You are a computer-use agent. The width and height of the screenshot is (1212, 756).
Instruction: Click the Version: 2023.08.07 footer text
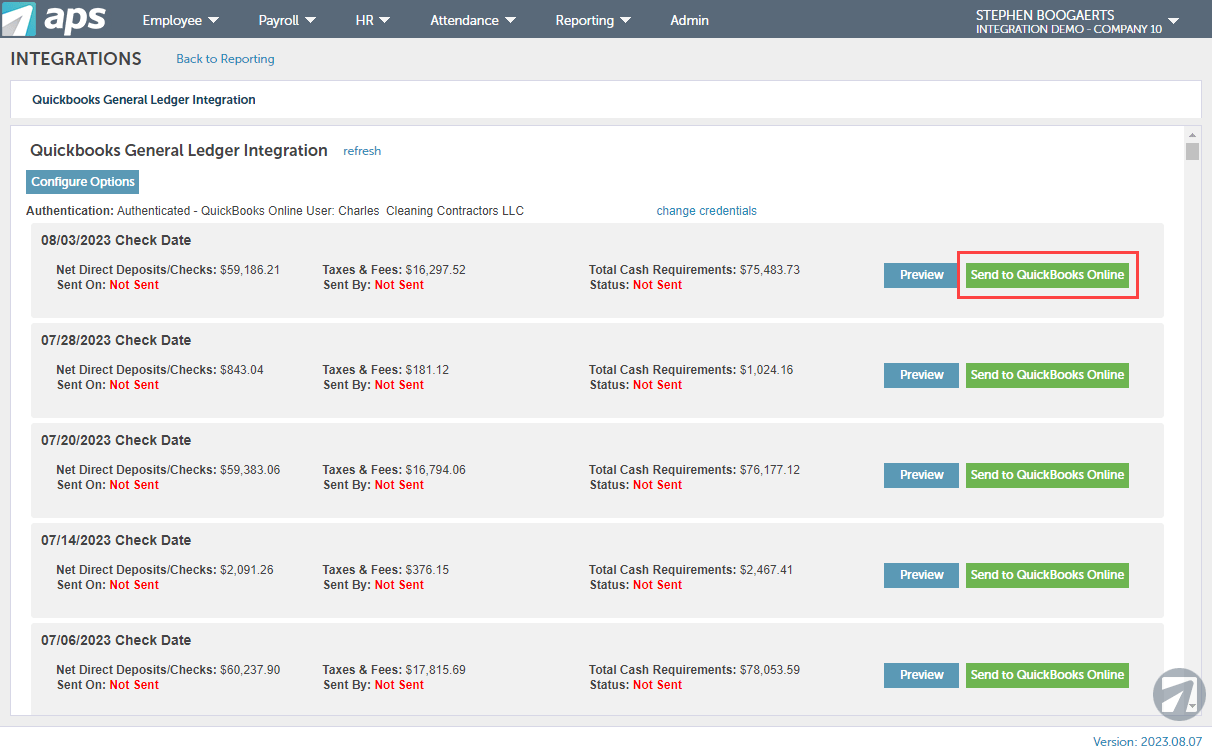click(1148, 742)
